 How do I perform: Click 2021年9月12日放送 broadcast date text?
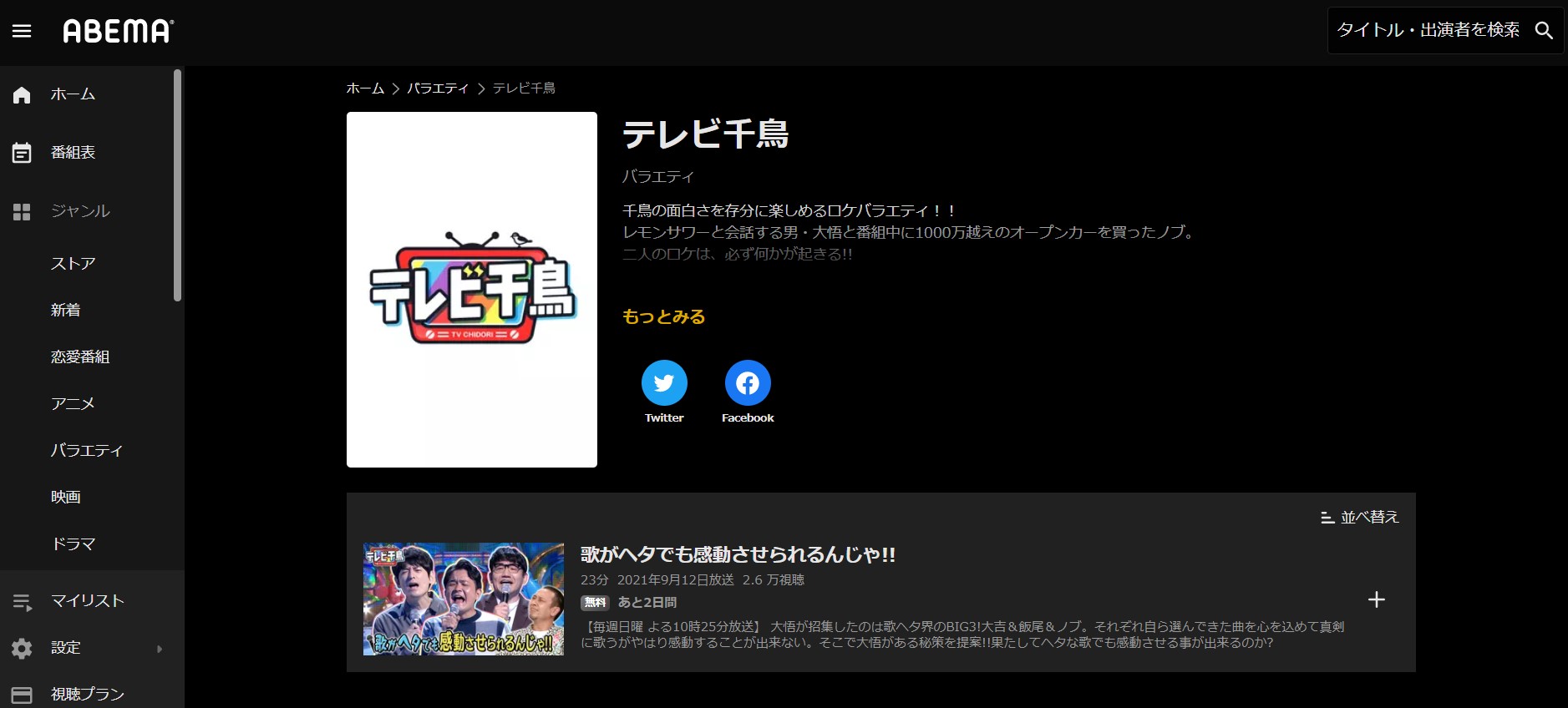click(x=676, y=580)
